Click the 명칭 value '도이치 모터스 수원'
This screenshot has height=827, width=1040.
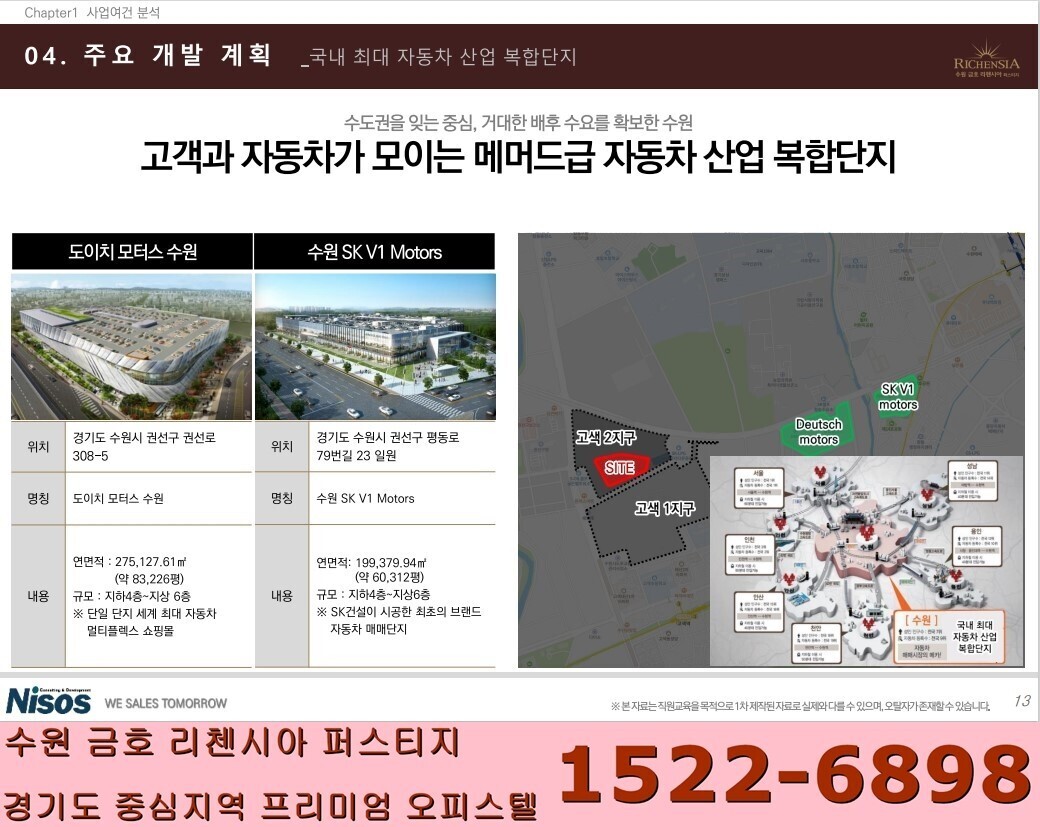(x=118, y=498)
